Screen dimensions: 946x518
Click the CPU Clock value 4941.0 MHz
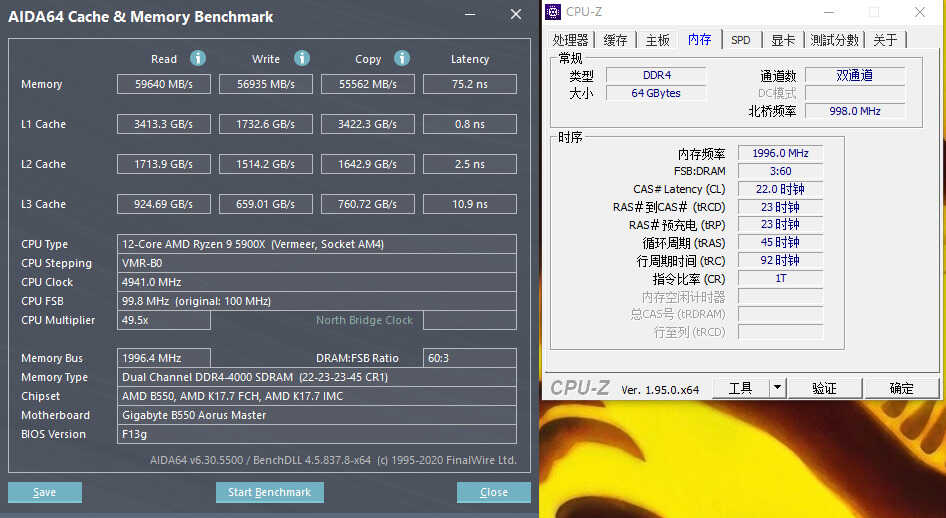(x=317, y=282)
